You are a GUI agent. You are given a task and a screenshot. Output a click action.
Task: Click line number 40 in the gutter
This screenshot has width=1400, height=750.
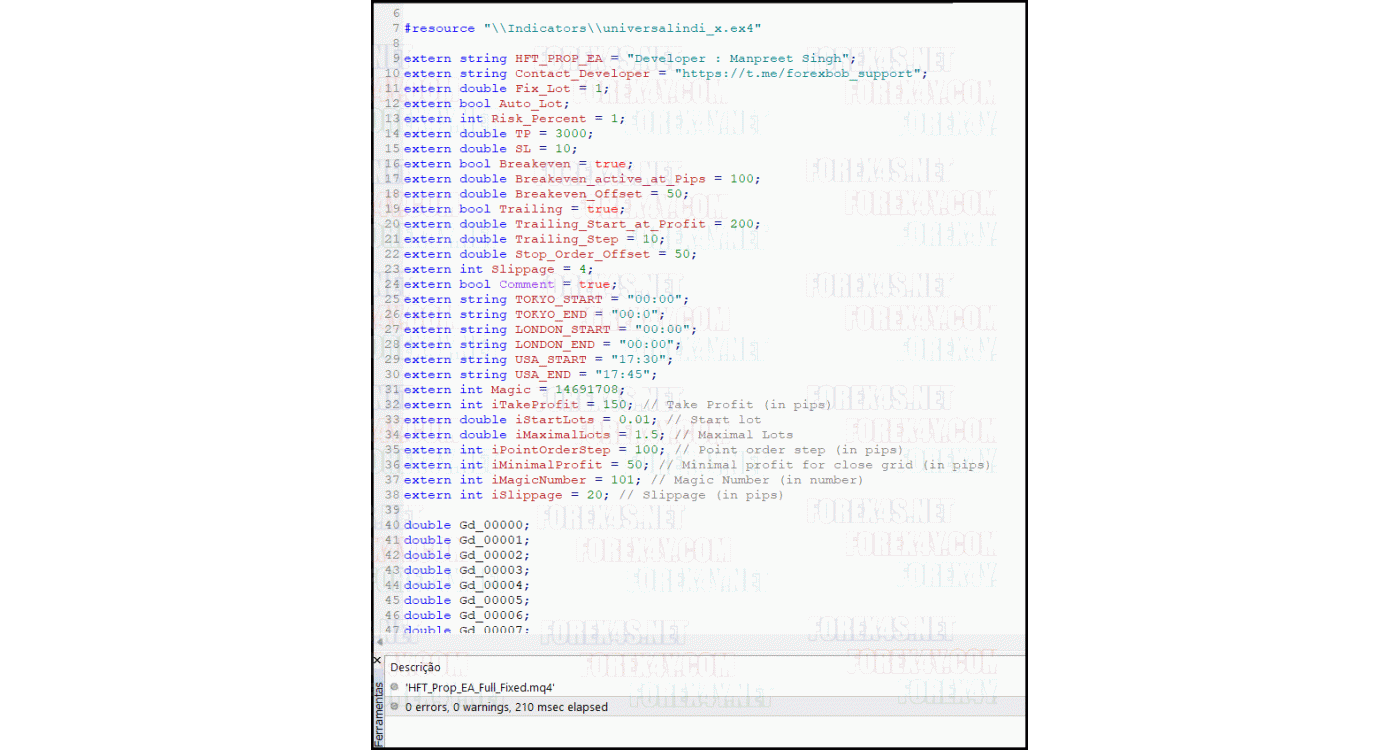(392, 524)
